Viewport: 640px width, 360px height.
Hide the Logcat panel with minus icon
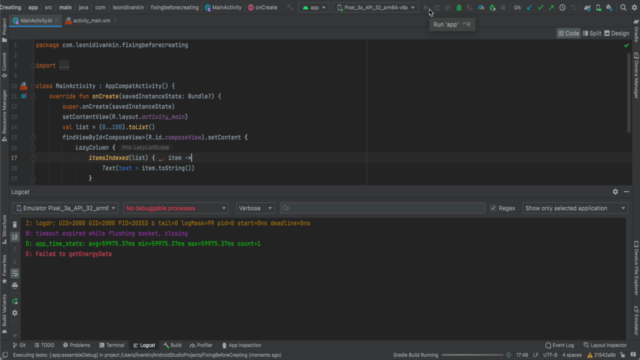[627, 192]
